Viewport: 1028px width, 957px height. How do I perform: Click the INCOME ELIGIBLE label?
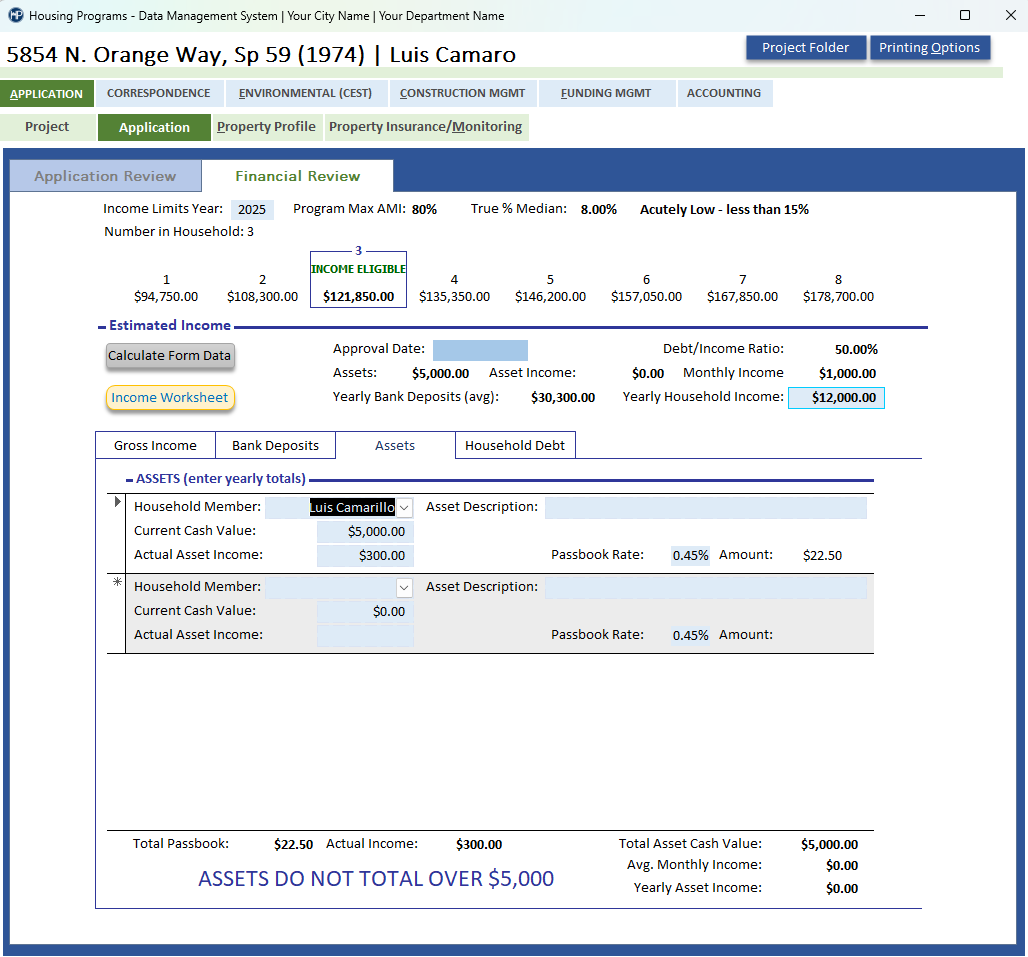tap(359, 269)
